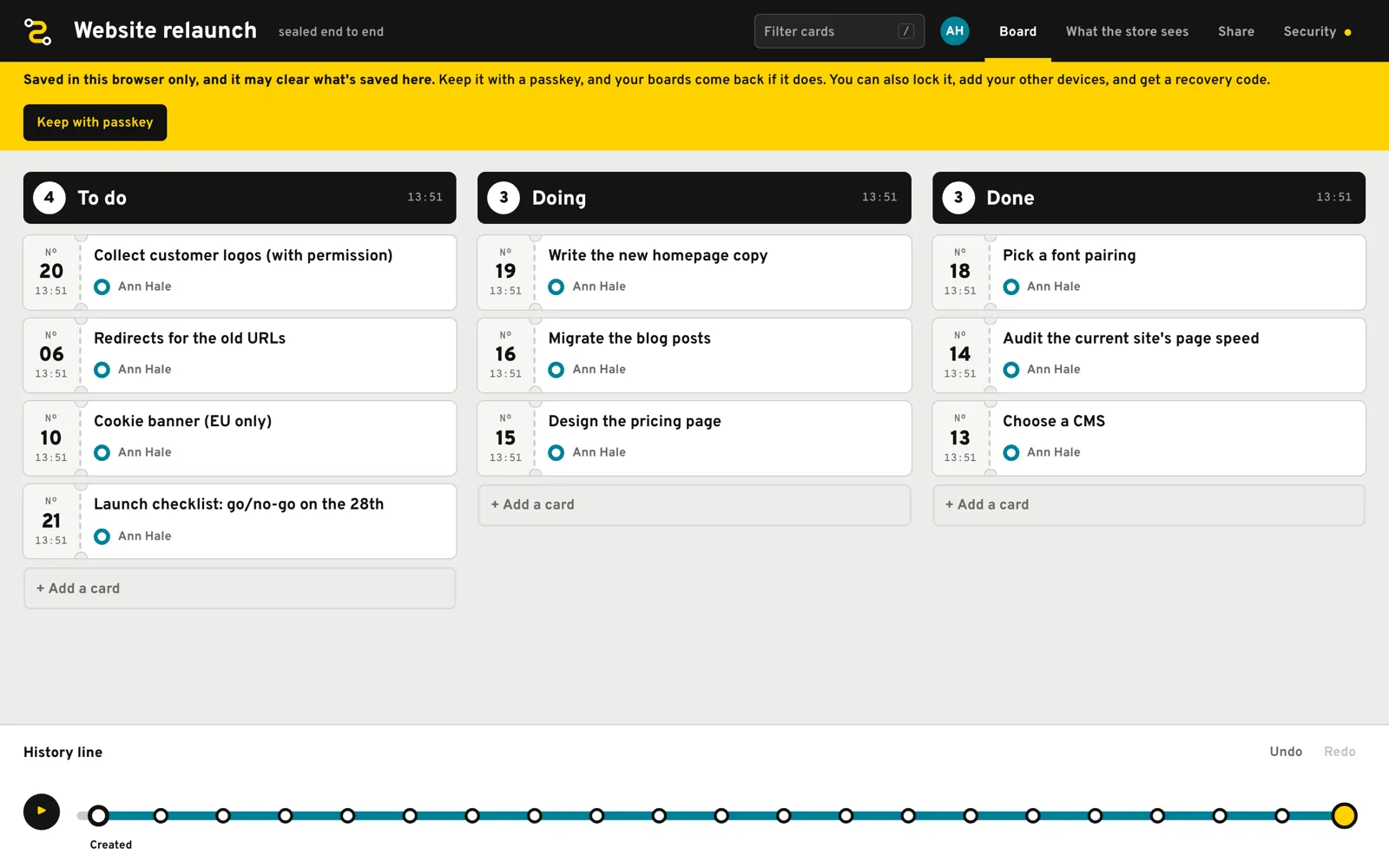Click assignee dot on Choose a CMS card
The height and width of the screenshot is (868, 1389).
click(x=1011, y=452)
